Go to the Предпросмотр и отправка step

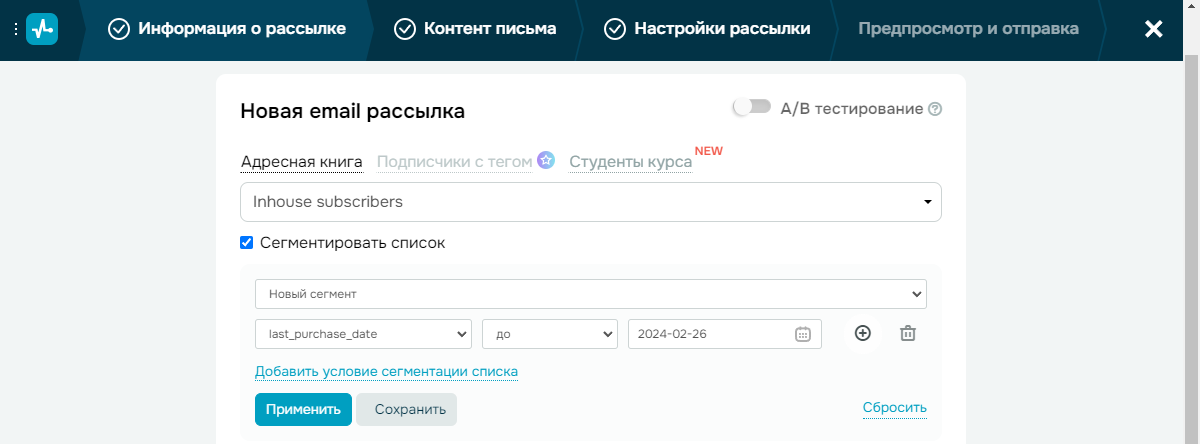968,29
